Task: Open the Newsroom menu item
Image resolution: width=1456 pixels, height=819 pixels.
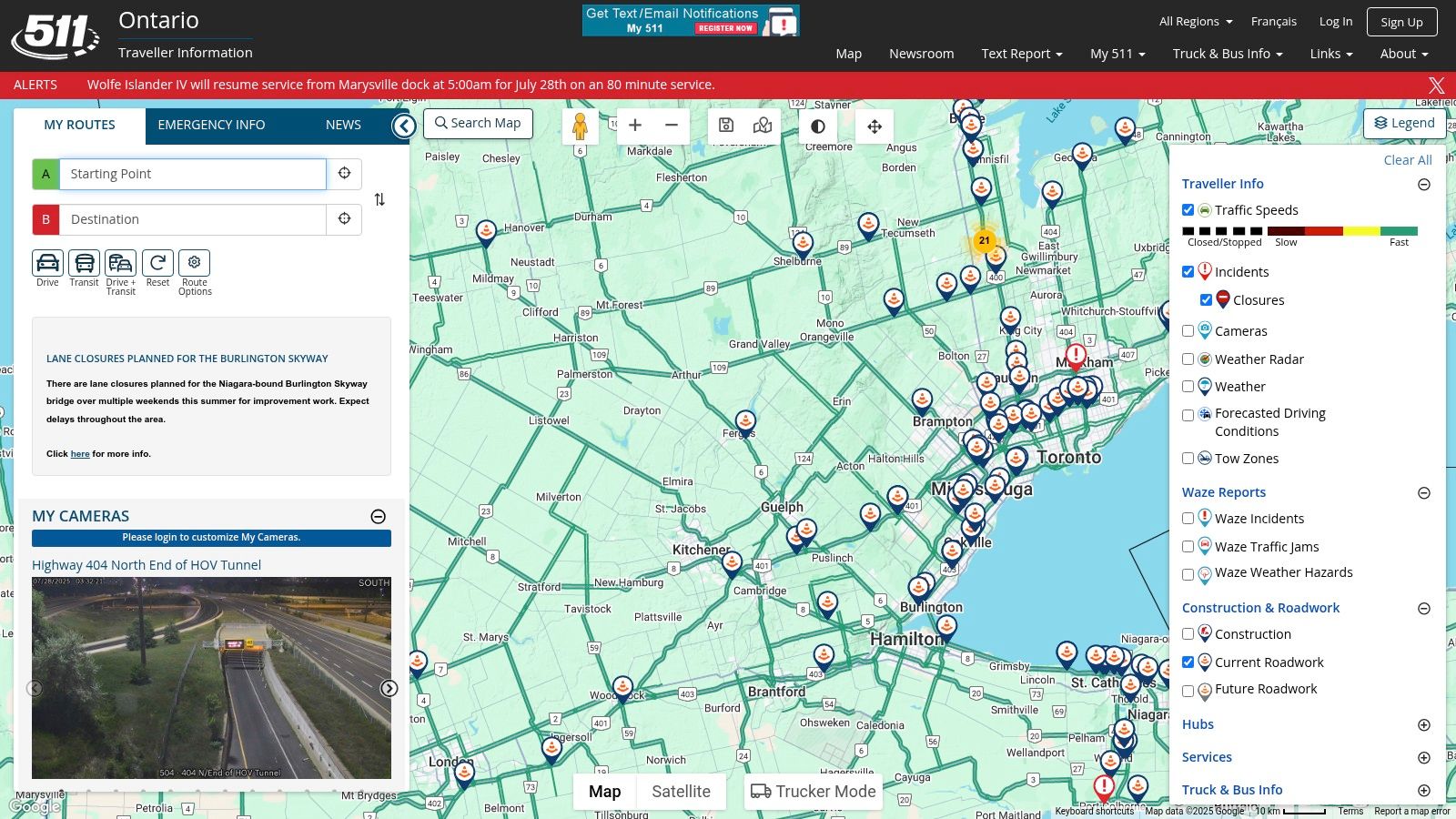Action: click(921, 54)
